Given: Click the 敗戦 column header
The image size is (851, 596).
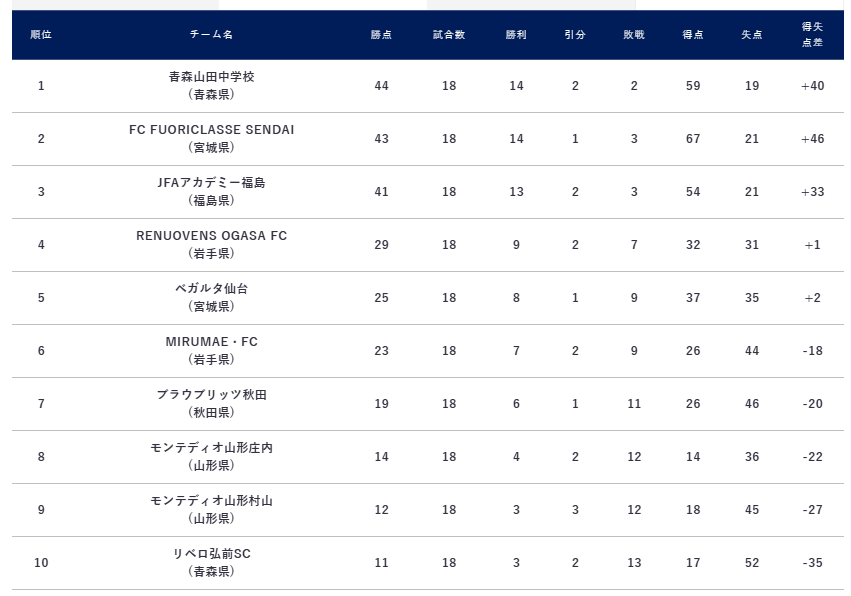Looking at the screenshot, I should click(634, 35).
